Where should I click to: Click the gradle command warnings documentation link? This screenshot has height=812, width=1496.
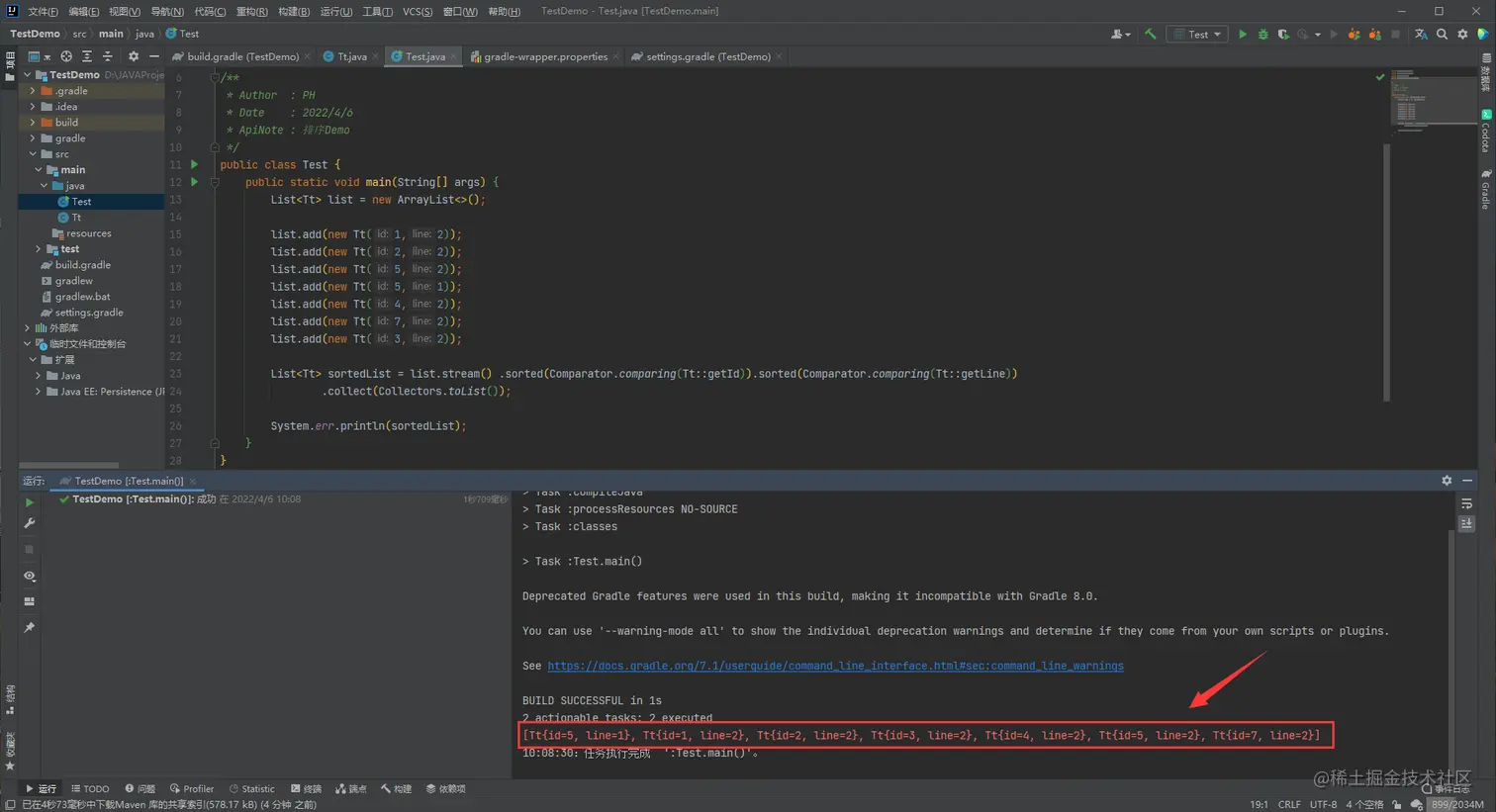(x=836, y=665)
